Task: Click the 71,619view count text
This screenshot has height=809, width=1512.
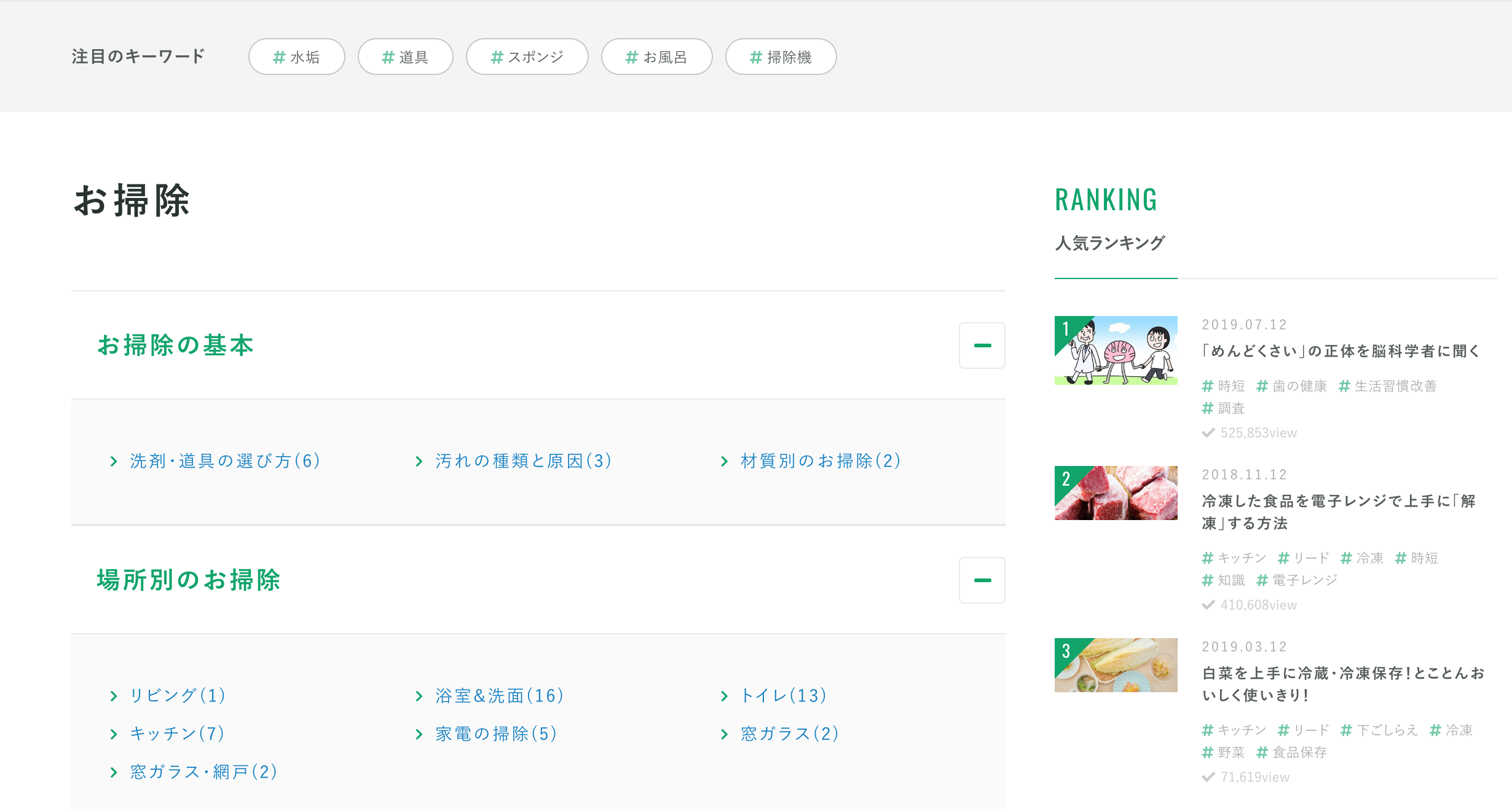Action: [x=1254, y=777]
